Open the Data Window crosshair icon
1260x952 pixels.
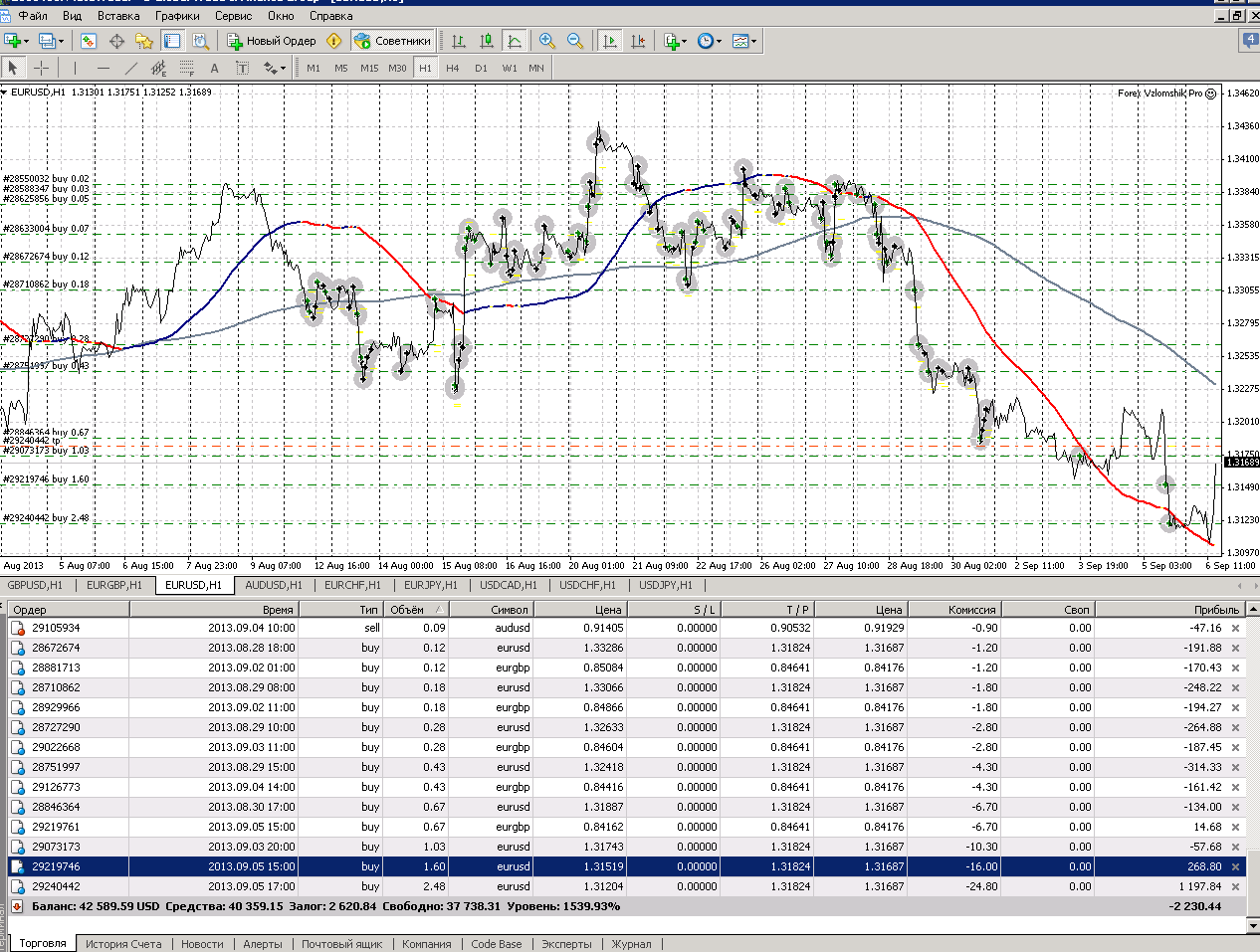[116, 41]
